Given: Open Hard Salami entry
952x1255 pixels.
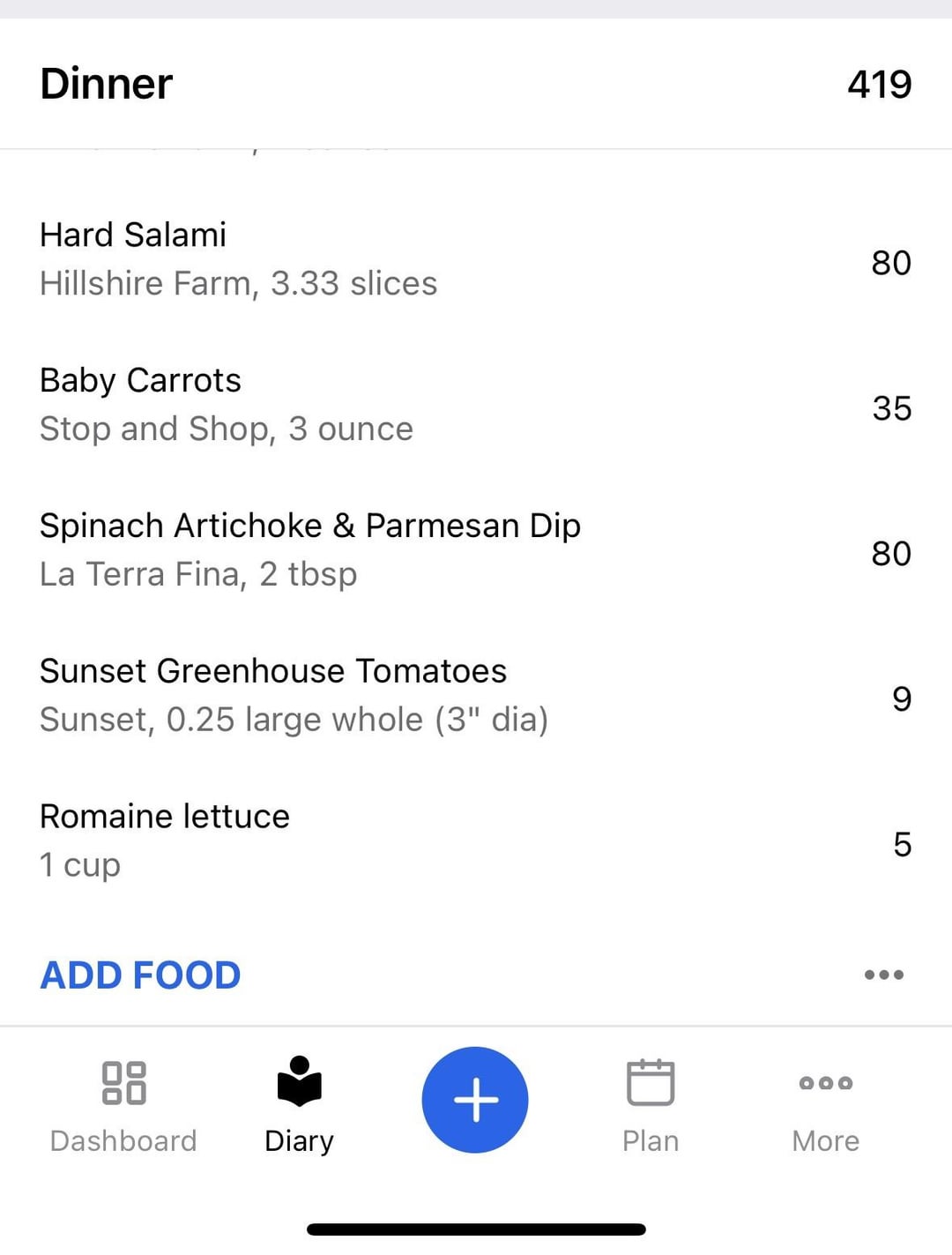Looking at the screenshot, I should (476, 259).
